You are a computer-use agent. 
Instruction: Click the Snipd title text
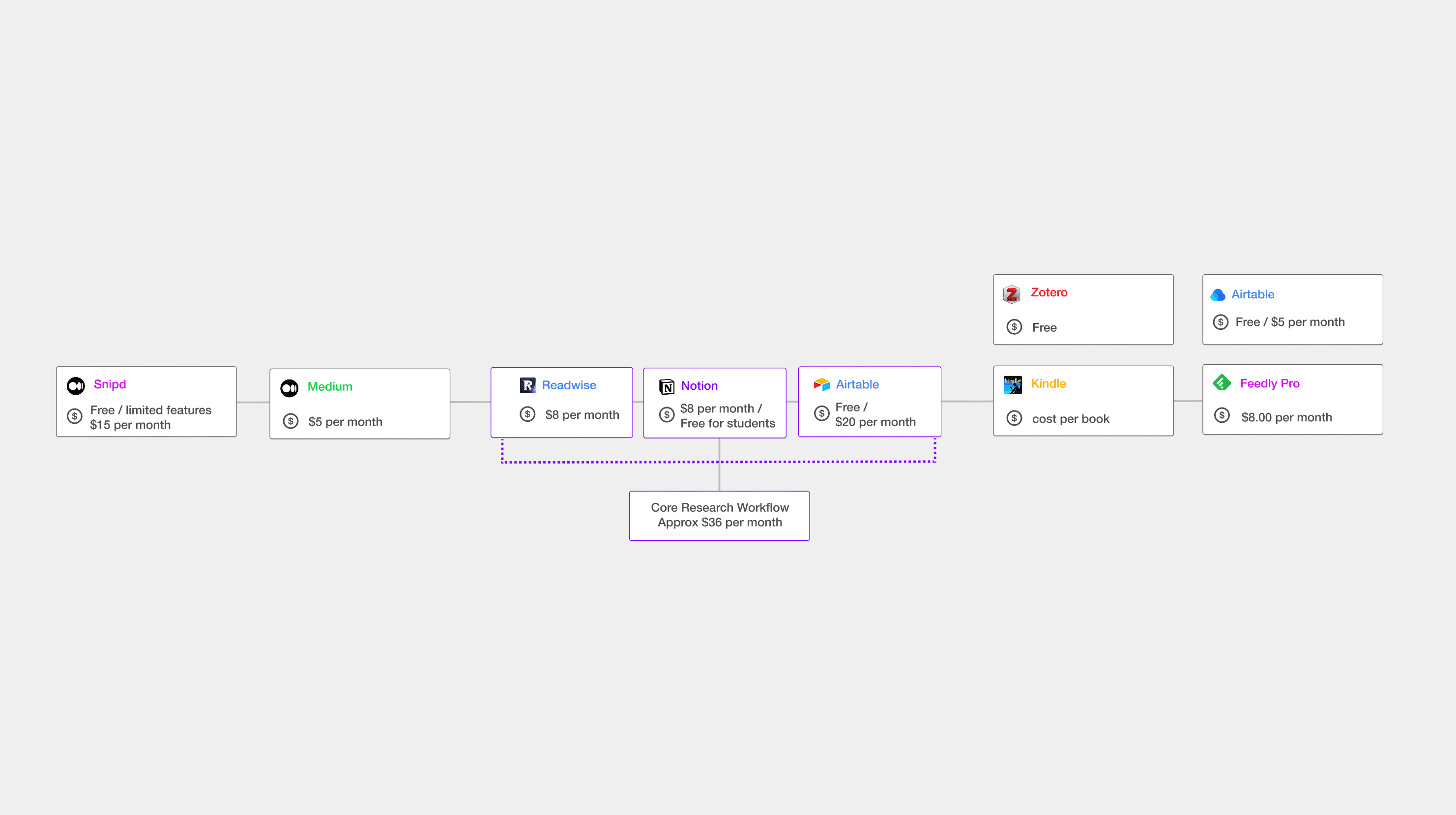(x=110, y=384)
